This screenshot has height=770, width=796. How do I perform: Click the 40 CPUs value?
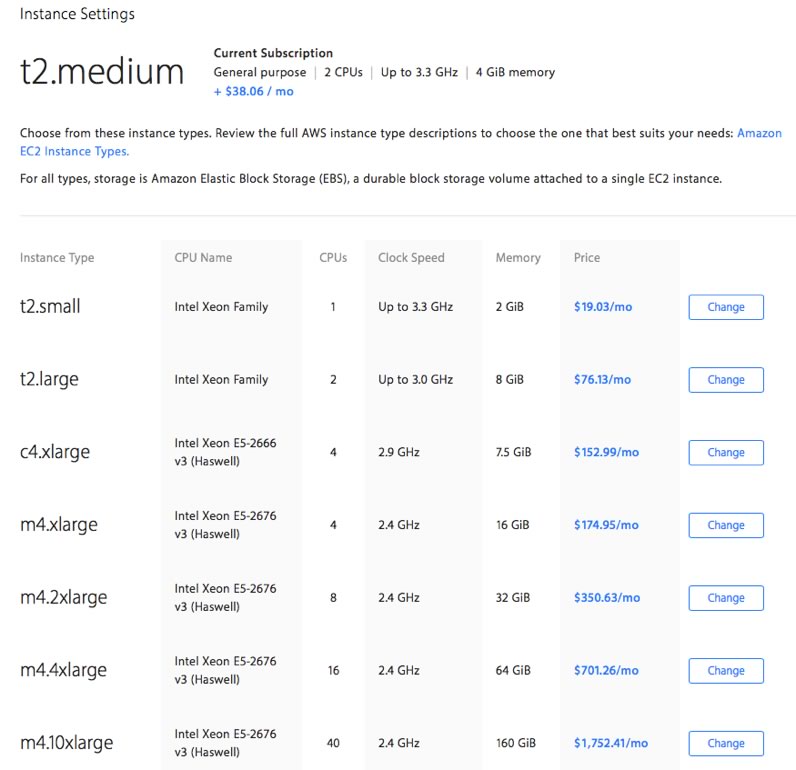coord(333,743)
